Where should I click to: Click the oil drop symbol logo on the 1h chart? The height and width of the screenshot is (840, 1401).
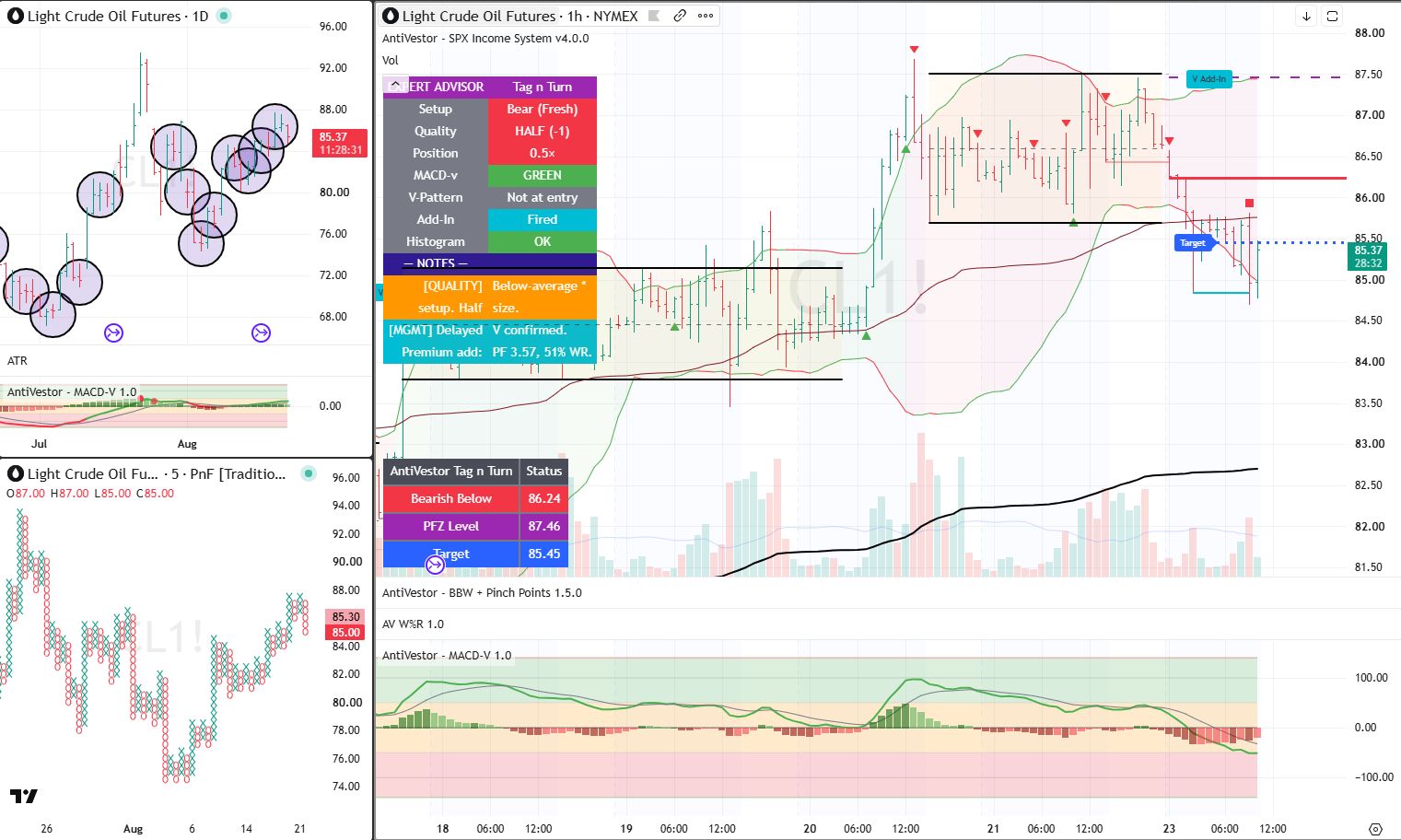click(x=391, y=16)
